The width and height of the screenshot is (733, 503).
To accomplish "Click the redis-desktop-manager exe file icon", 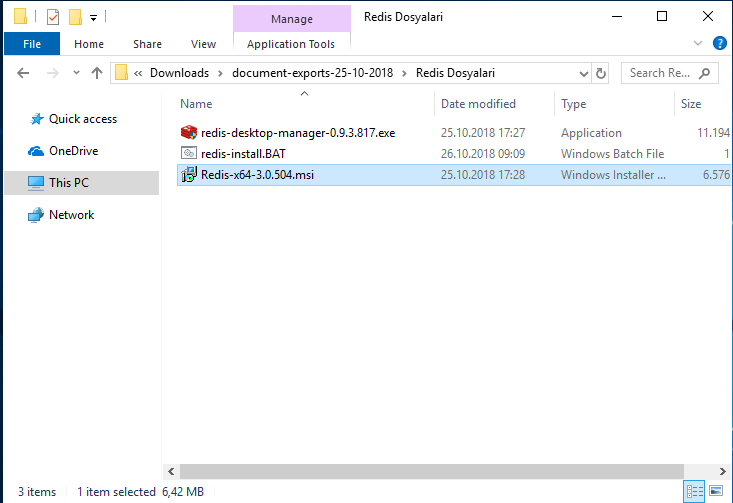I will 189,133.
